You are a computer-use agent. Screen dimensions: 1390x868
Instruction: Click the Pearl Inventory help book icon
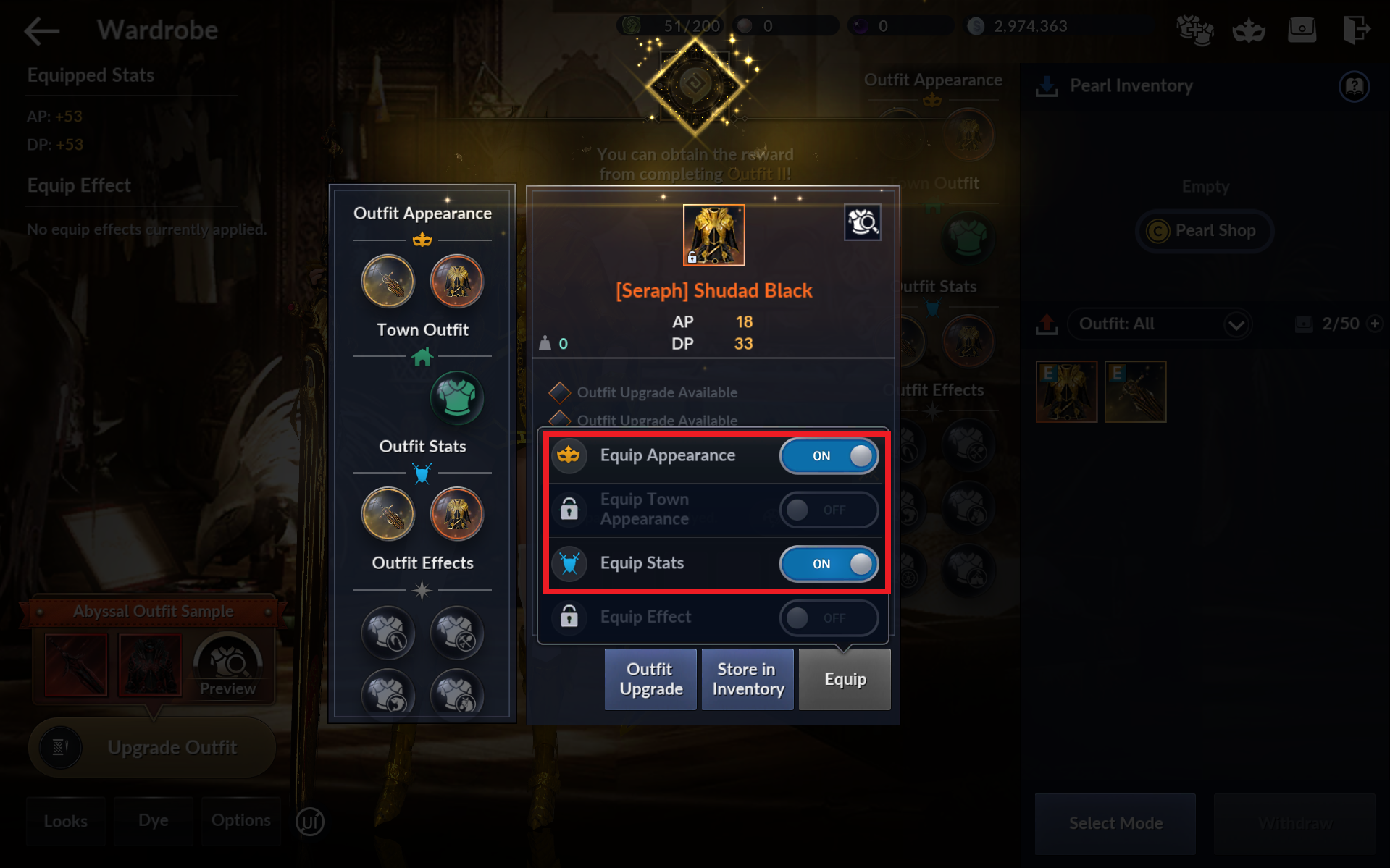click(x=1354, y=87)
